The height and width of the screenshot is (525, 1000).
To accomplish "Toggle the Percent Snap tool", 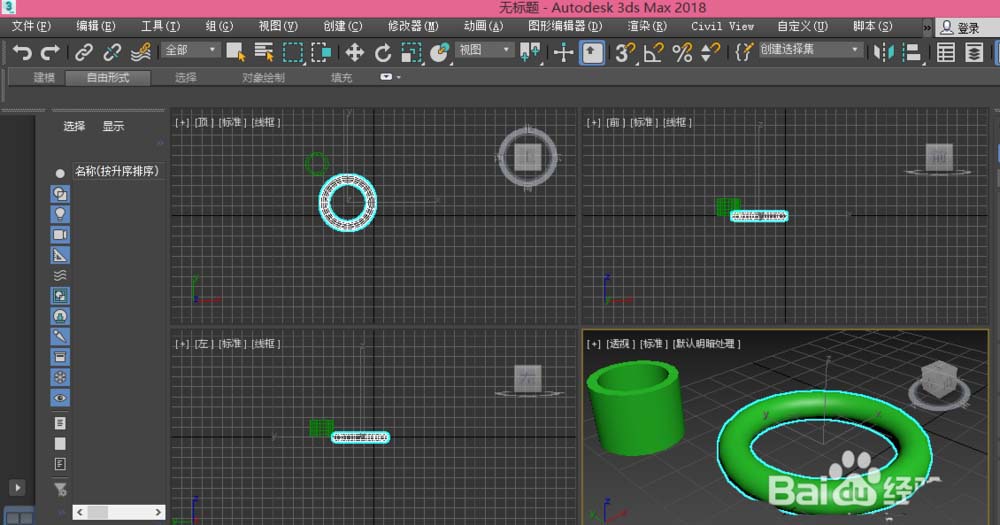I will tap(682, 52).
